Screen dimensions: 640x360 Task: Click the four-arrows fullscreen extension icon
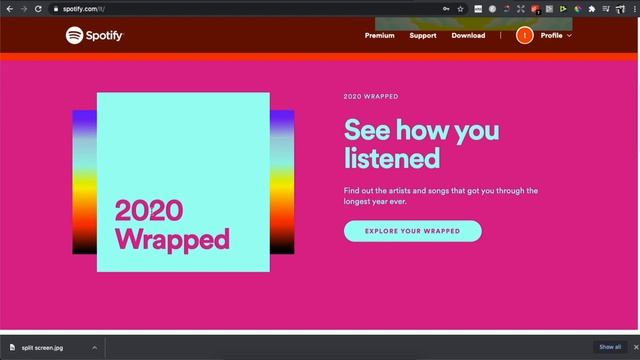521,9
